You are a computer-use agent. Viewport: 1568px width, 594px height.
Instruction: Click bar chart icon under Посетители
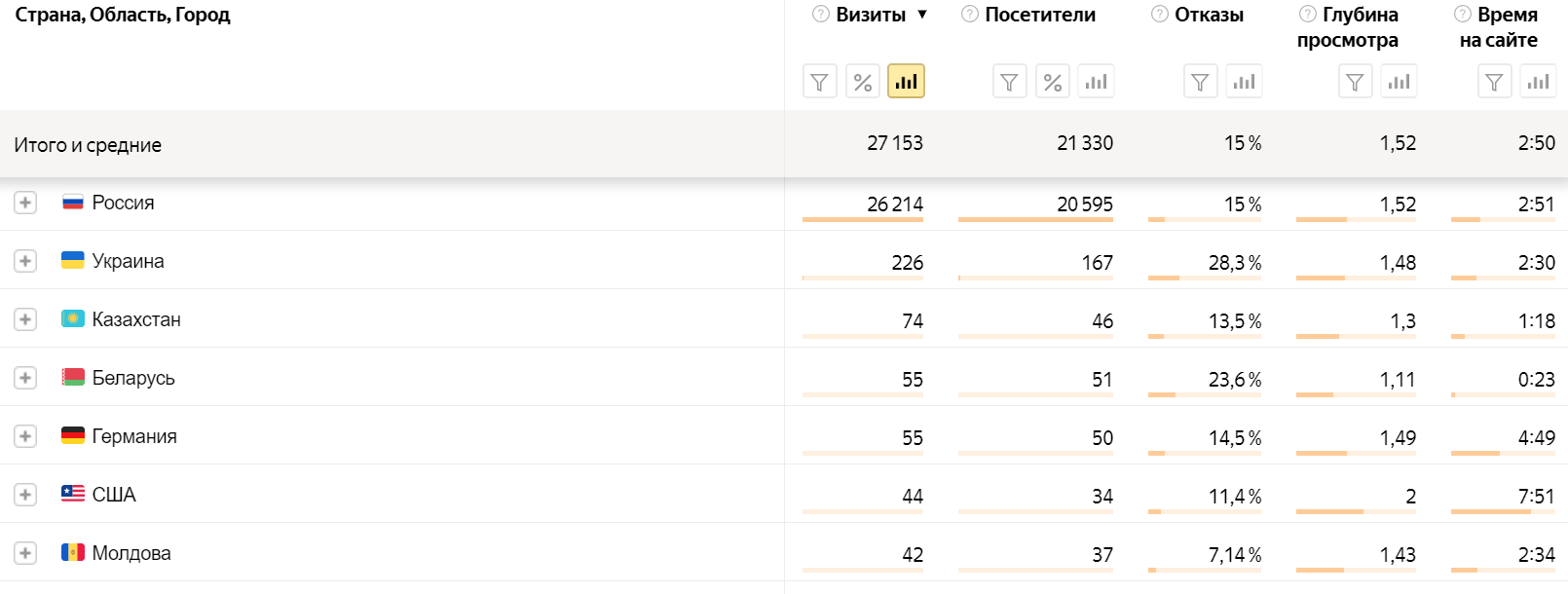1097,82
